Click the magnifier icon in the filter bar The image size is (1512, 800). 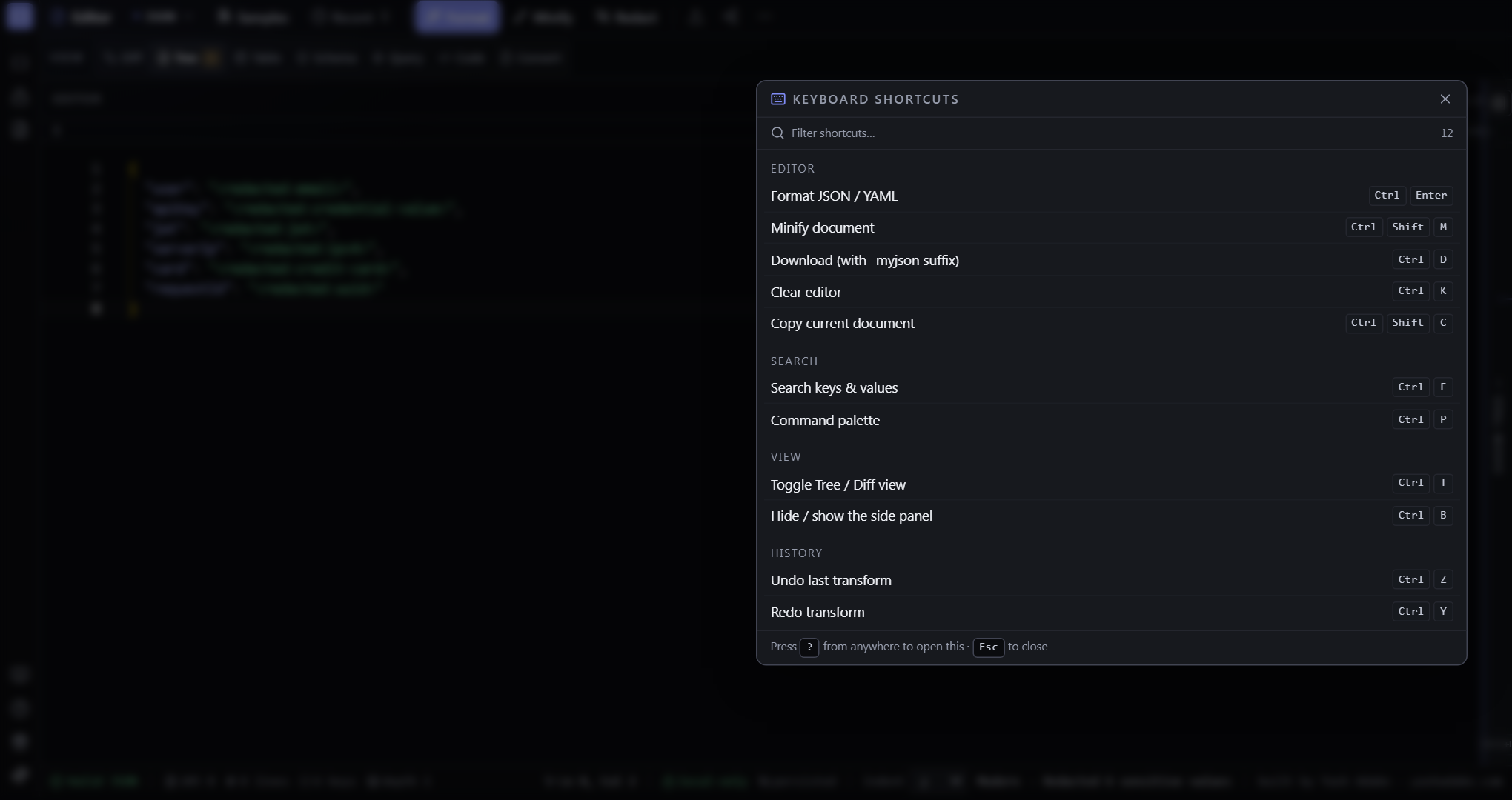[x=777, y=133]
